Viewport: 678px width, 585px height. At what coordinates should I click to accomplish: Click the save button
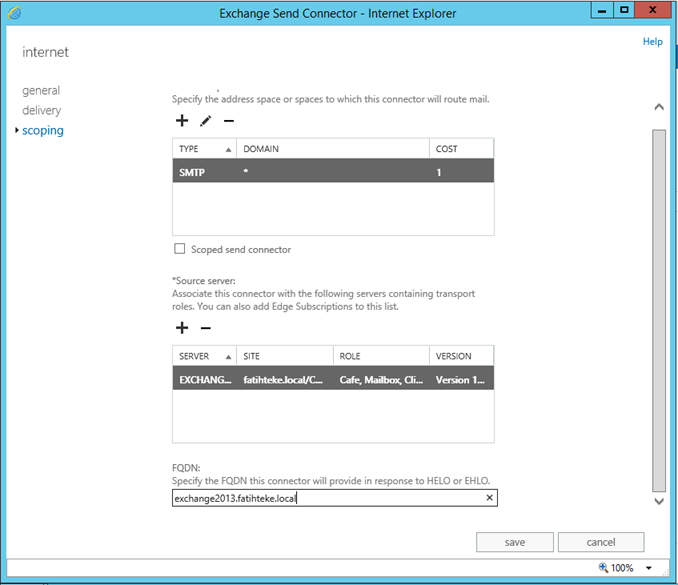515,542
